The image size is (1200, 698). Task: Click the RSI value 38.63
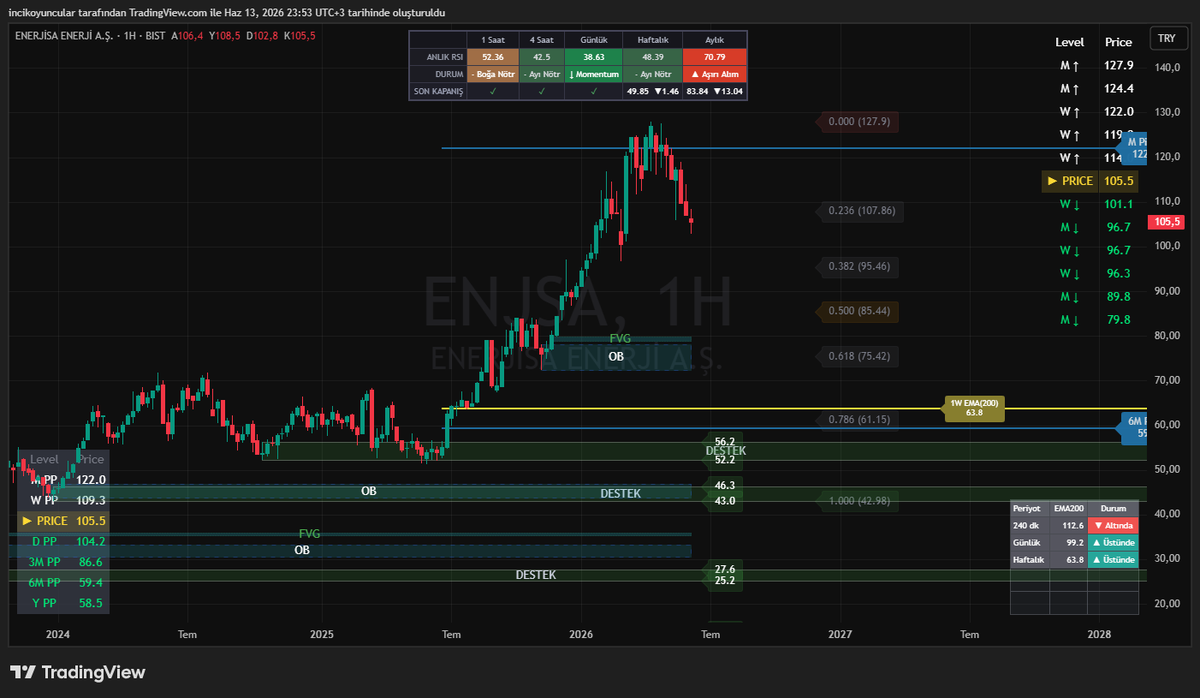593,57
